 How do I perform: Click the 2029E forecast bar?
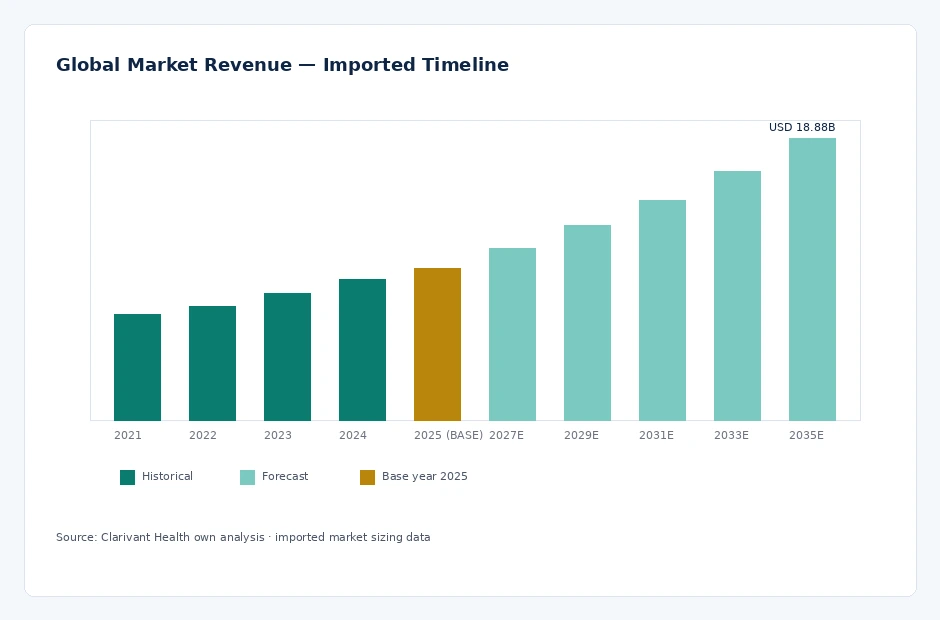(x=587, y=323)
